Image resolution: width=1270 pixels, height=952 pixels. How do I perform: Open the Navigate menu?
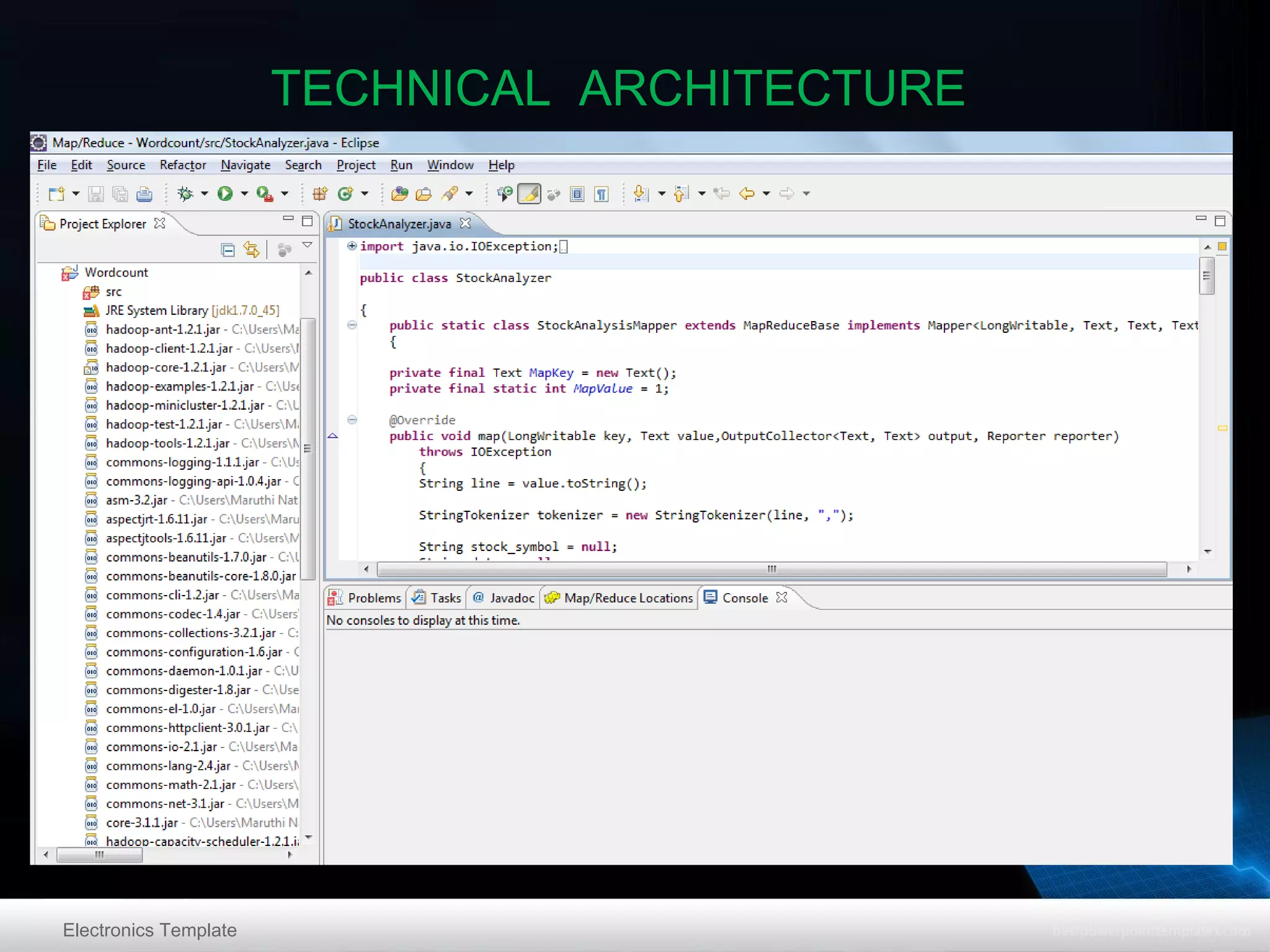point(246,165)
